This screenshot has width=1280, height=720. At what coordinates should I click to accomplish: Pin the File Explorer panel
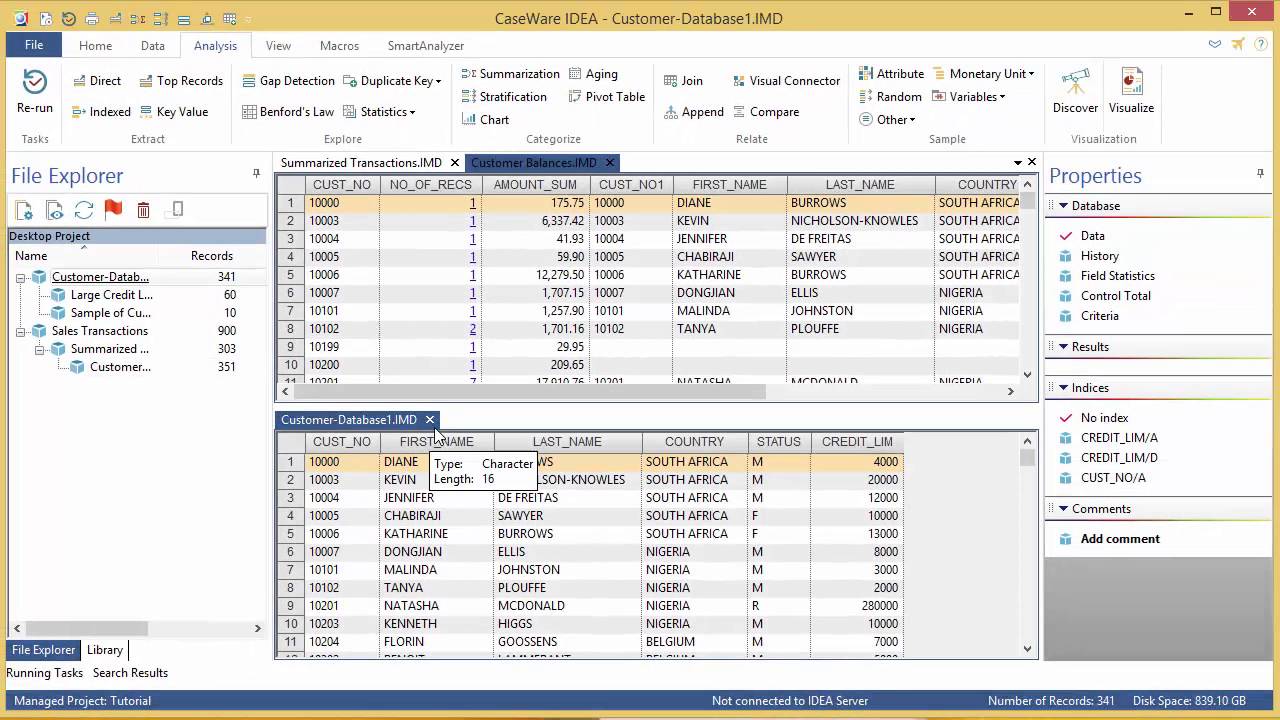click(x=256, y=174)
